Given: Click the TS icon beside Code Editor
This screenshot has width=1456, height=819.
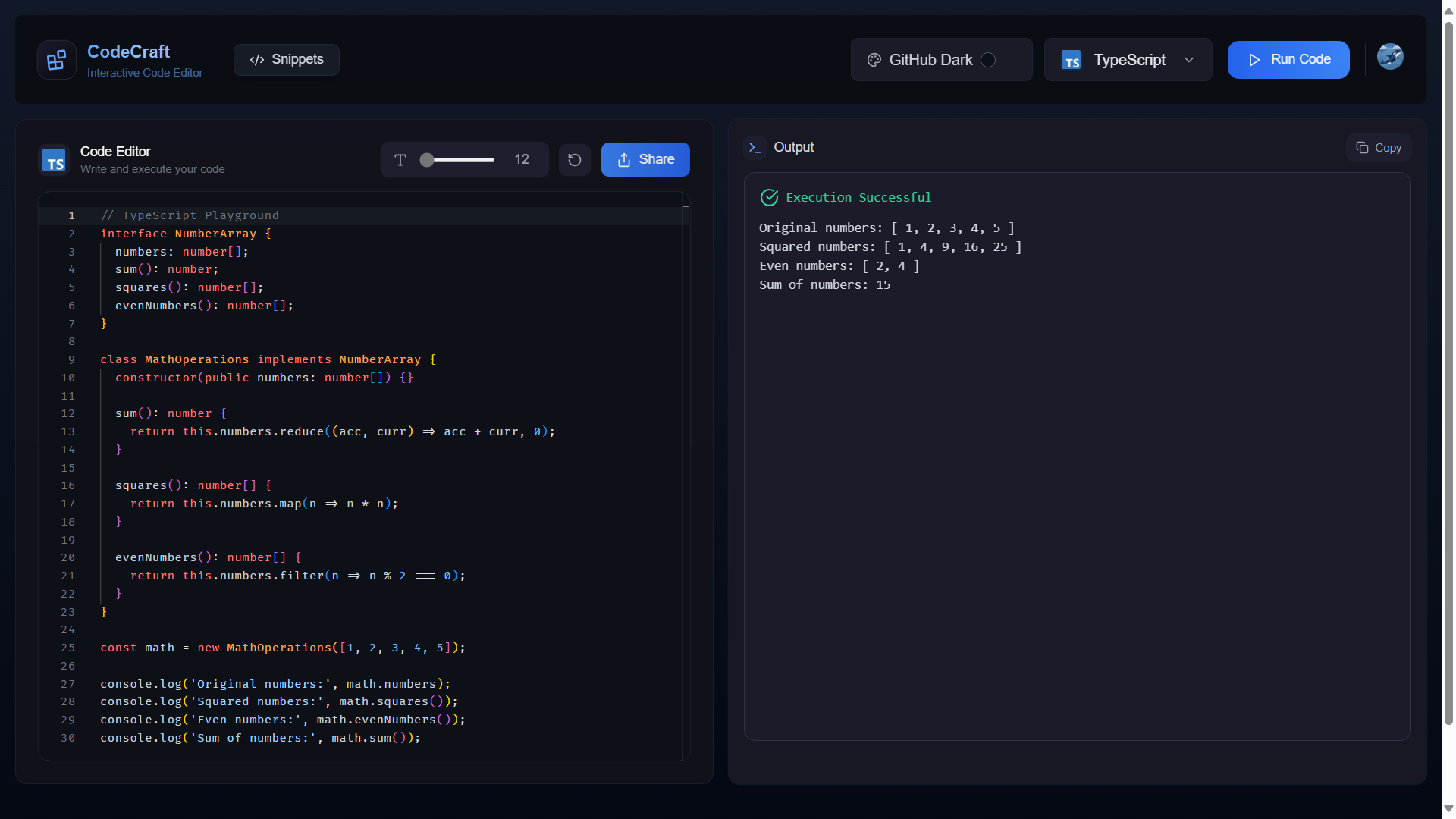Looking at the screenshot, I should pos(55,161).
